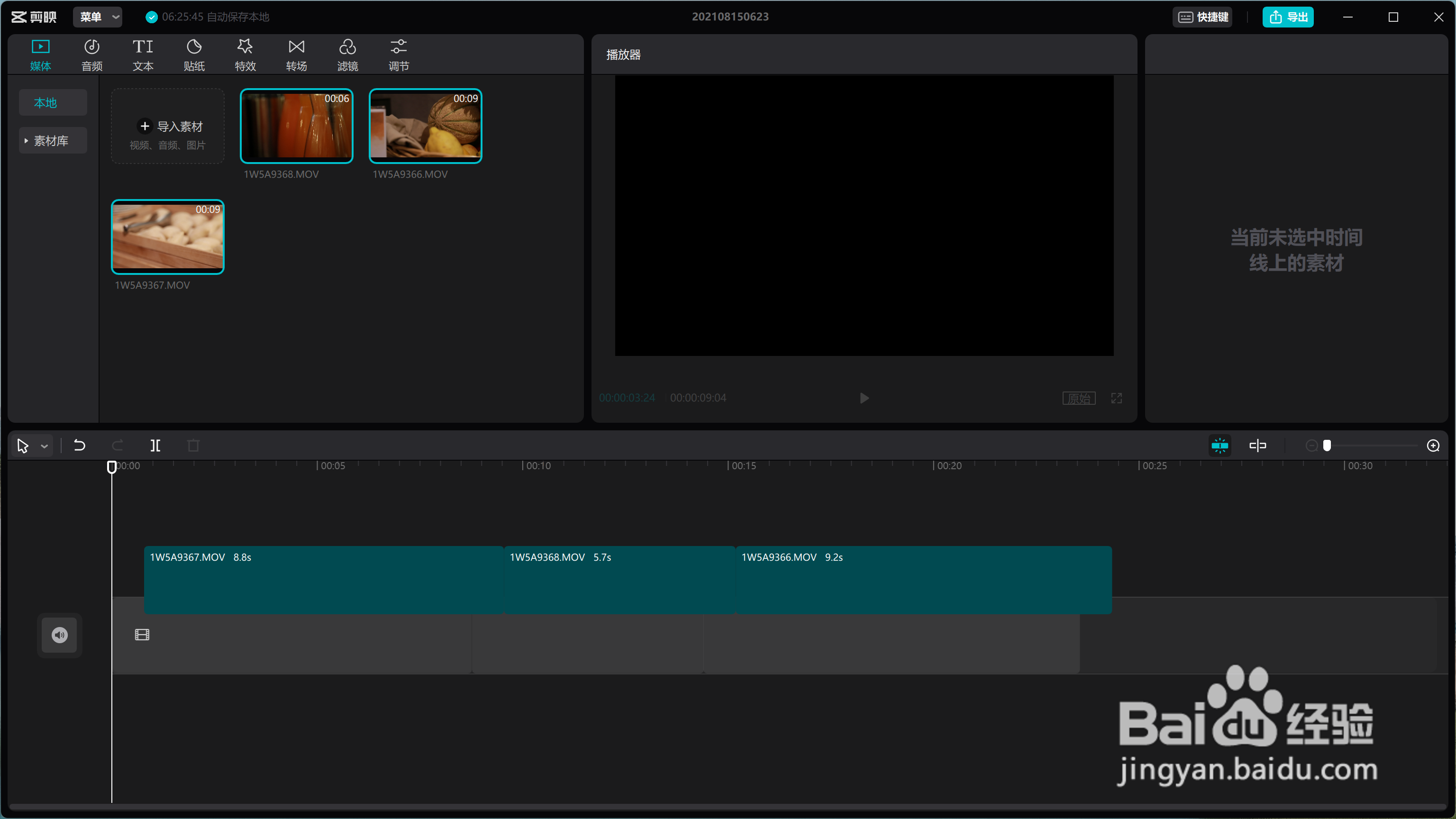
Task: Select the 本地 local media category
Action: pyautogui.click(x=53, y=103)
